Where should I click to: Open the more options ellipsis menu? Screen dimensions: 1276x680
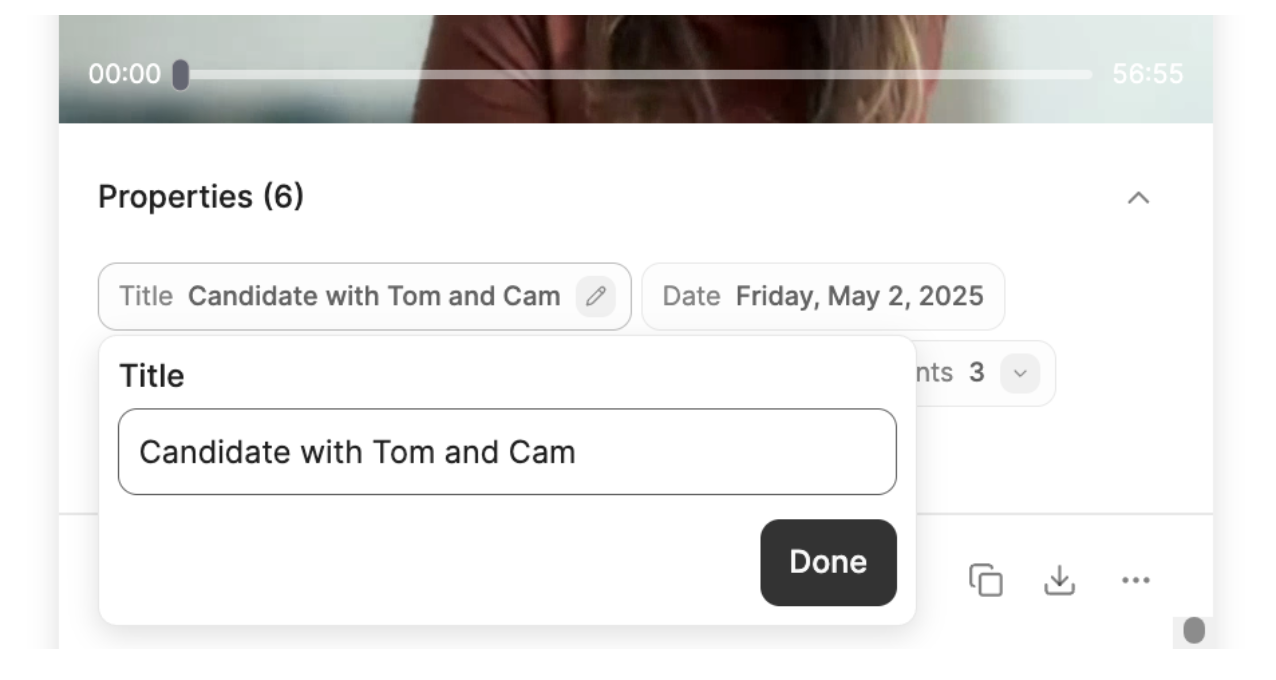coord(1137,578)
